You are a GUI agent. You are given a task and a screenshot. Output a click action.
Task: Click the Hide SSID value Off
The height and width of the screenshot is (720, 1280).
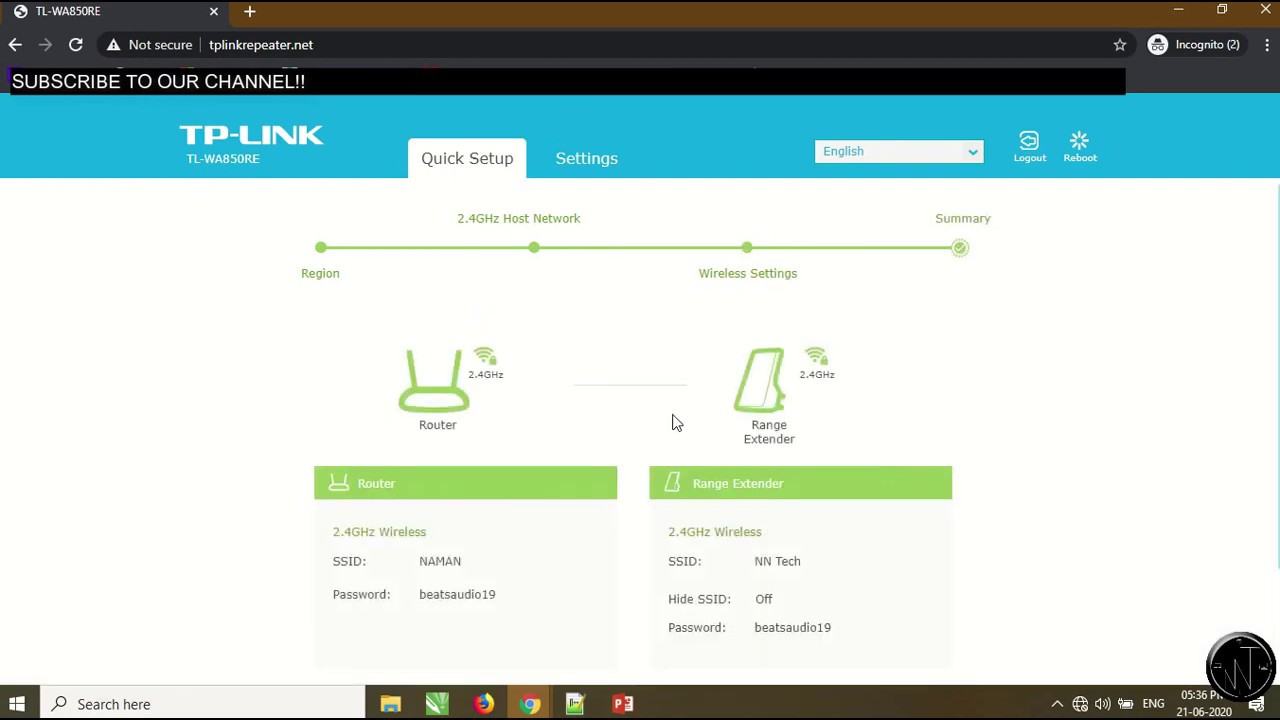click(x=764, y=599)
